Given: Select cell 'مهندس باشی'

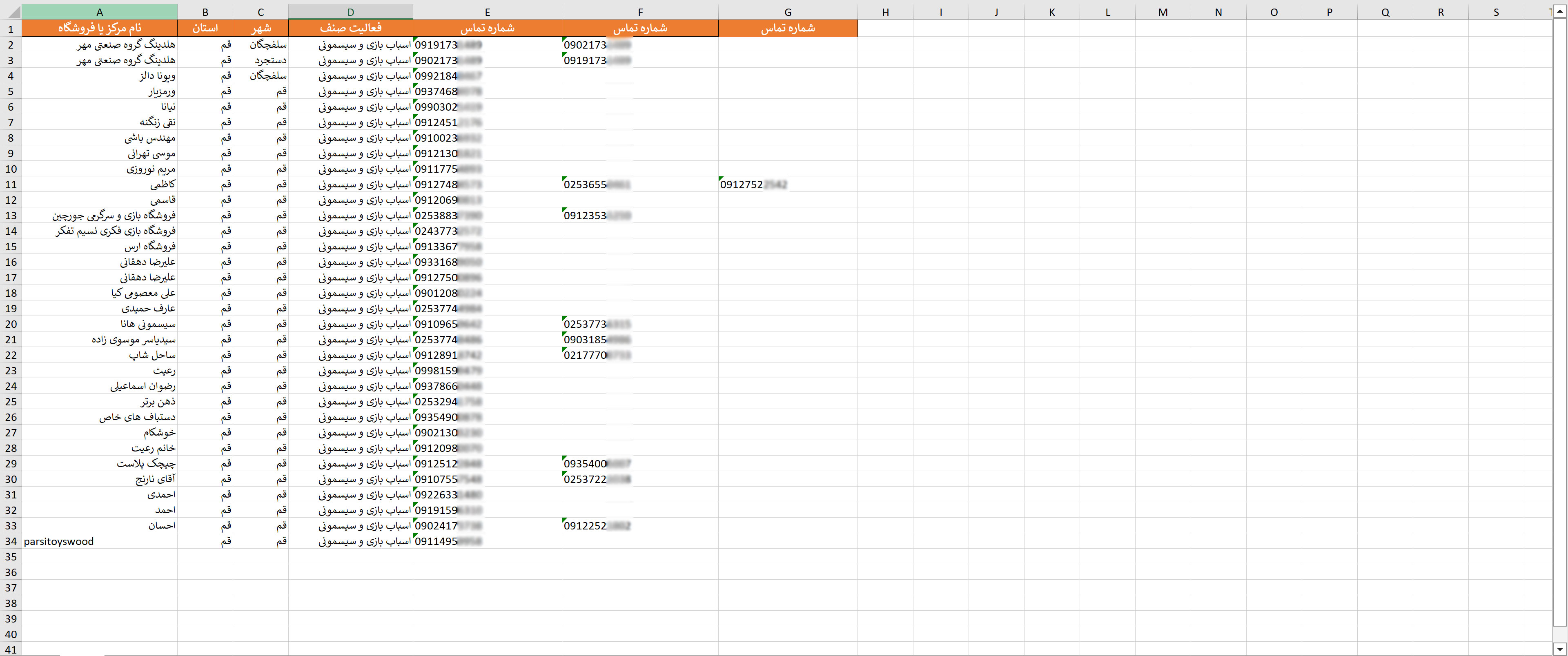Looking at the screenshot, I should [99, 138].
